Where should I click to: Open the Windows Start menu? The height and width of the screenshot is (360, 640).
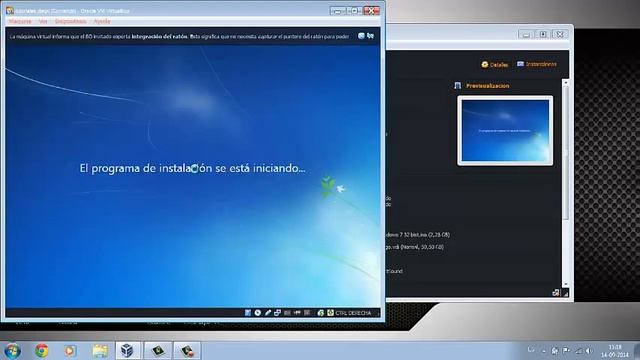pos(13,351)
